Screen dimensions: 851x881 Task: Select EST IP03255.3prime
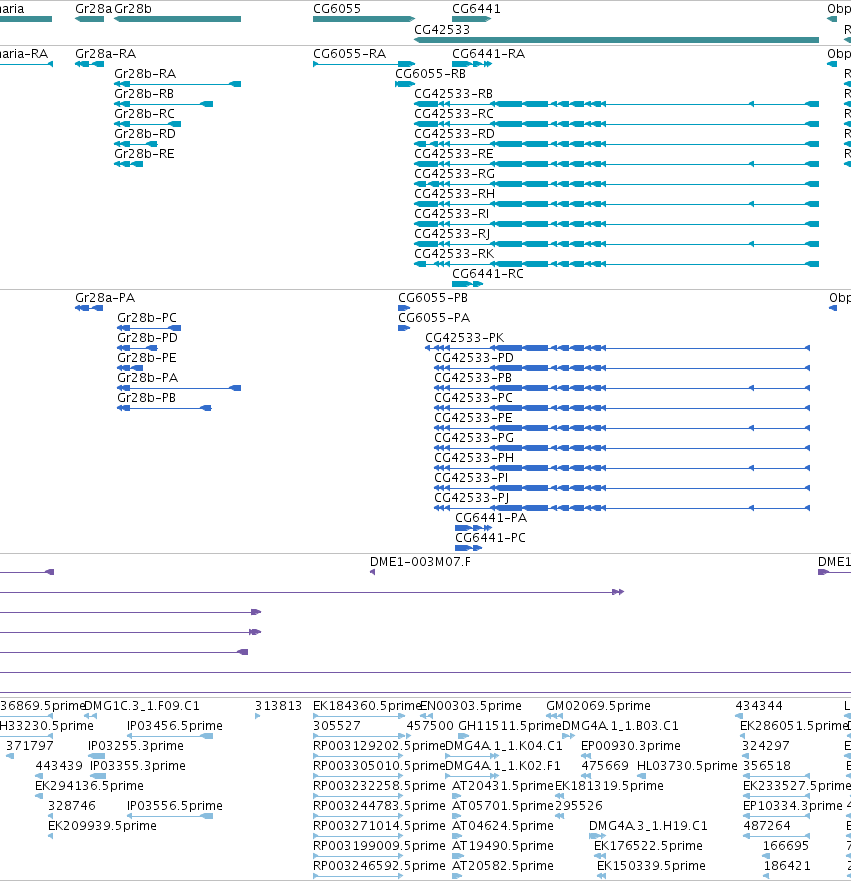[97, 756]
